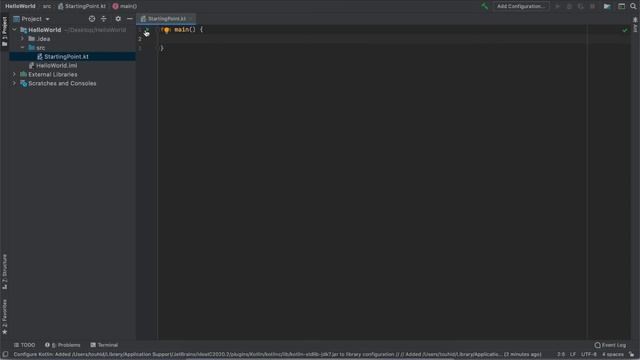This screenshot has height=360, width=640.
Task: Click main() in the navigation breadcrumb
Action: [125, 6]
